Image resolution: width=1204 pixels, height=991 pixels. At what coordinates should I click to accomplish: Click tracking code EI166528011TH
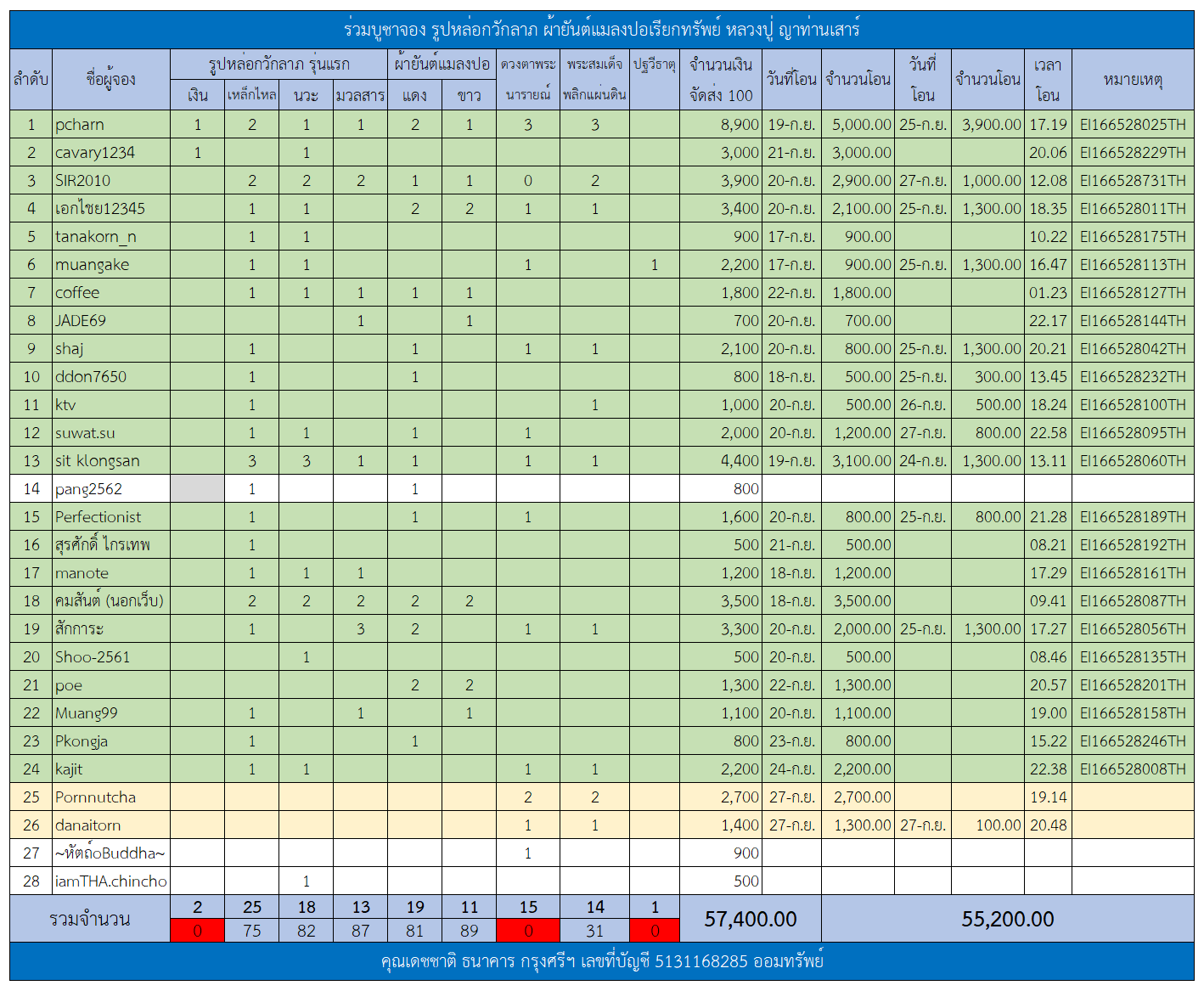pyautogui.click(x=1133, y=208)
